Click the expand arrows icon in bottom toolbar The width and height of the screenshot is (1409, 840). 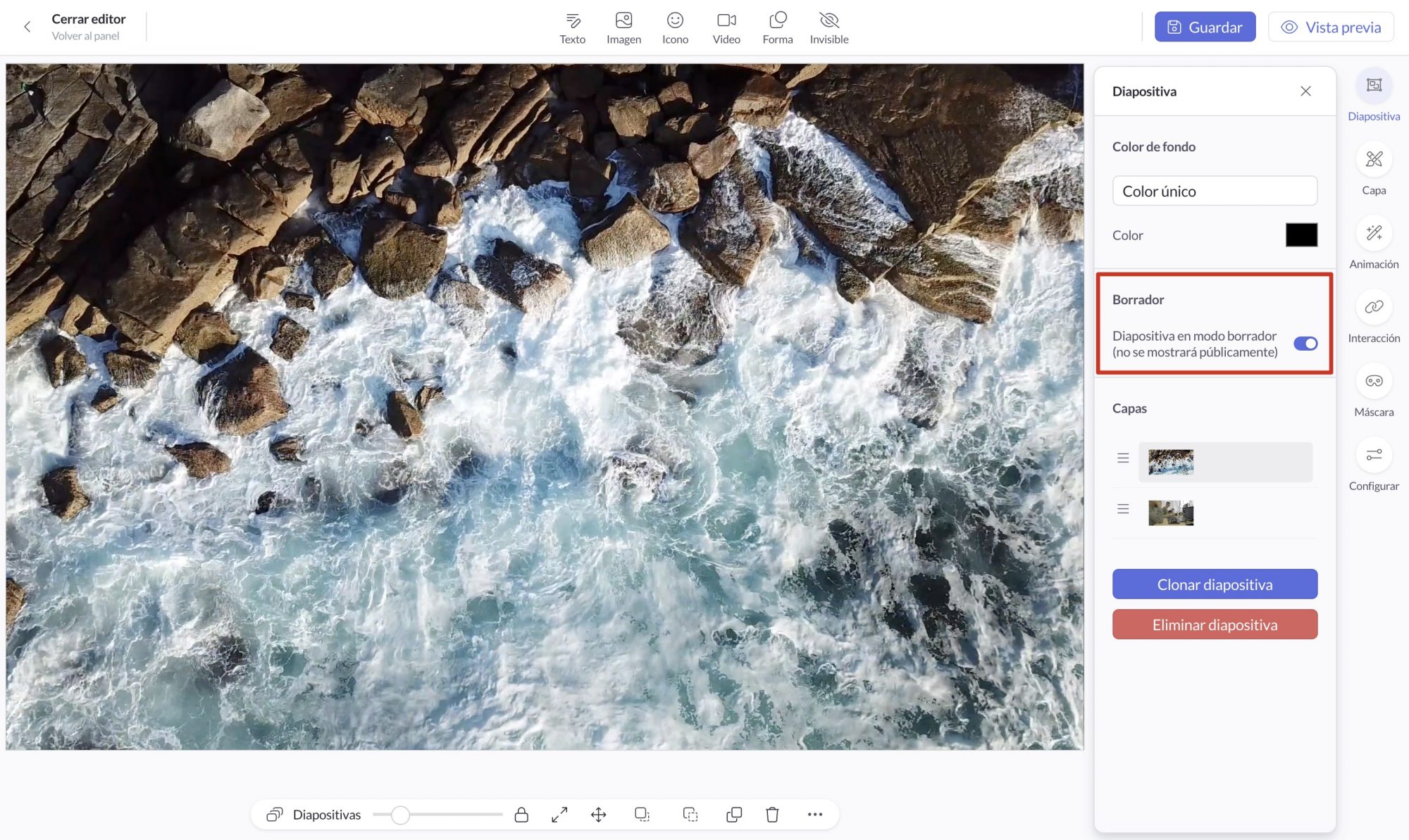coord(559,815)
